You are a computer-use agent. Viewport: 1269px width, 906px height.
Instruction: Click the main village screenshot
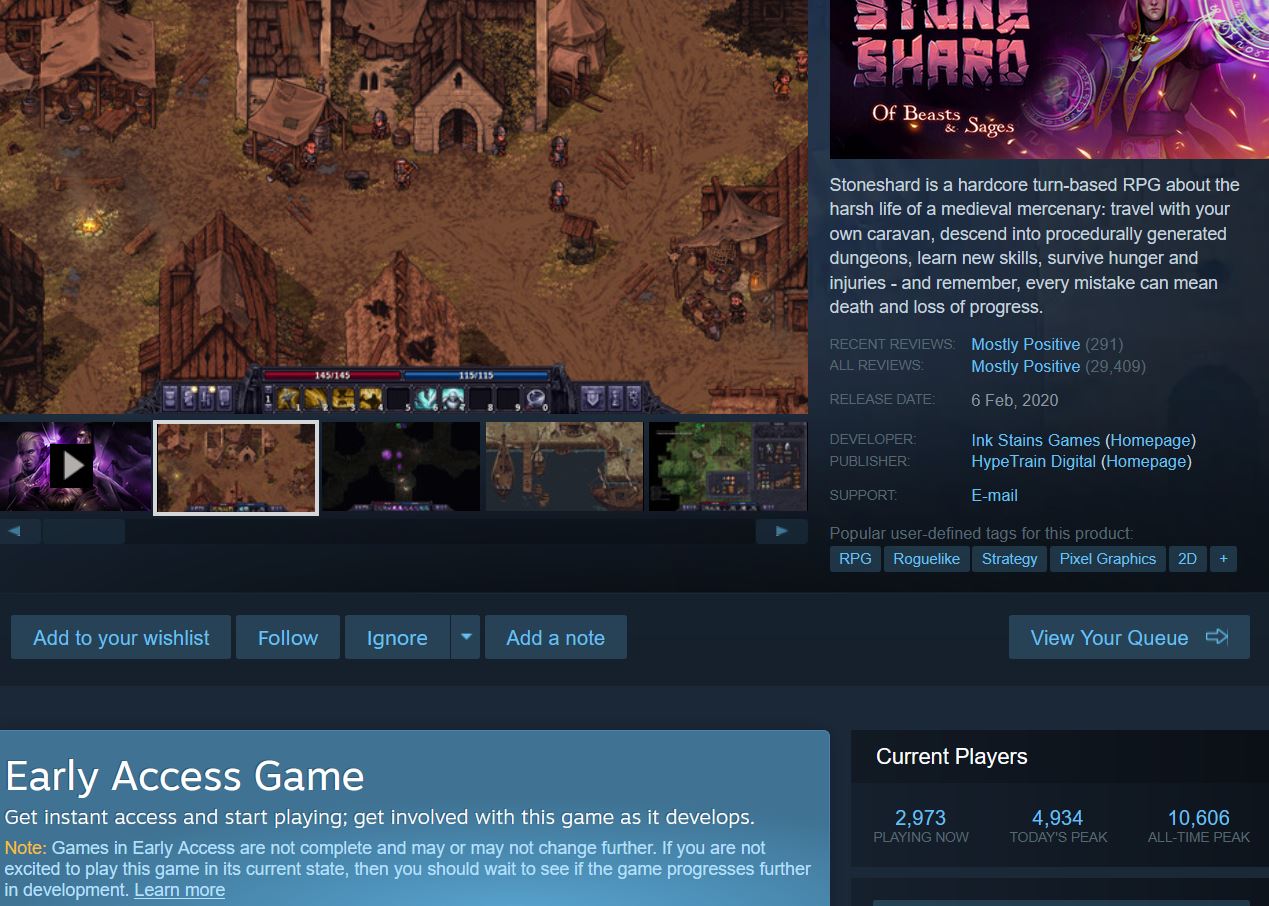(x=404, y=206)
